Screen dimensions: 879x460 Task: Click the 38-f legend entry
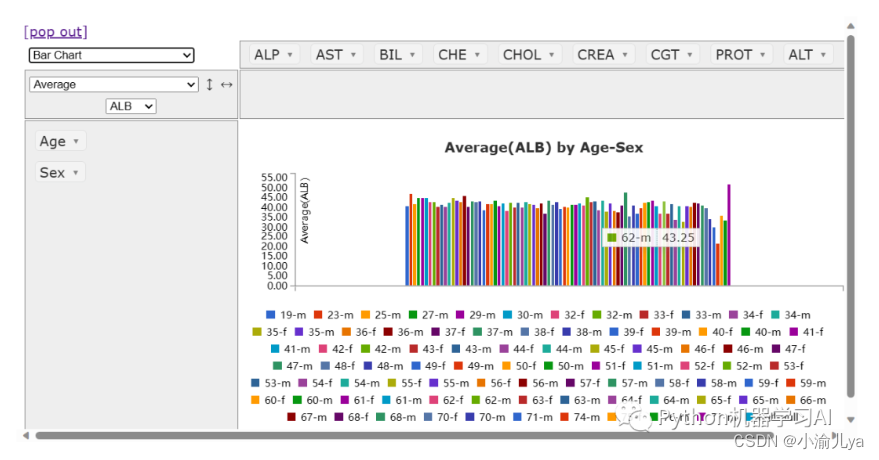(538, 332)
